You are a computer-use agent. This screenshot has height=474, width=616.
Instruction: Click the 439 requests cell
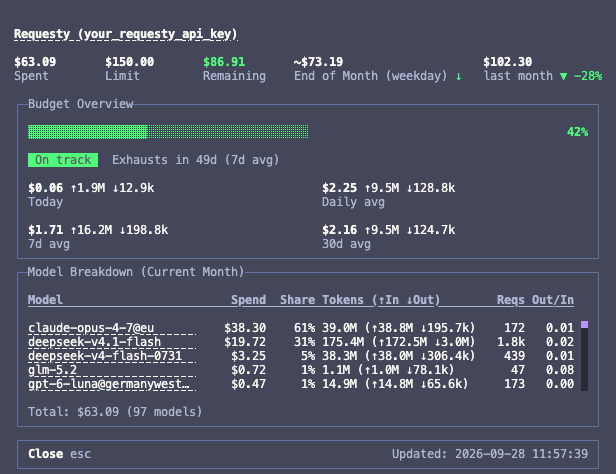click(514, 356)
